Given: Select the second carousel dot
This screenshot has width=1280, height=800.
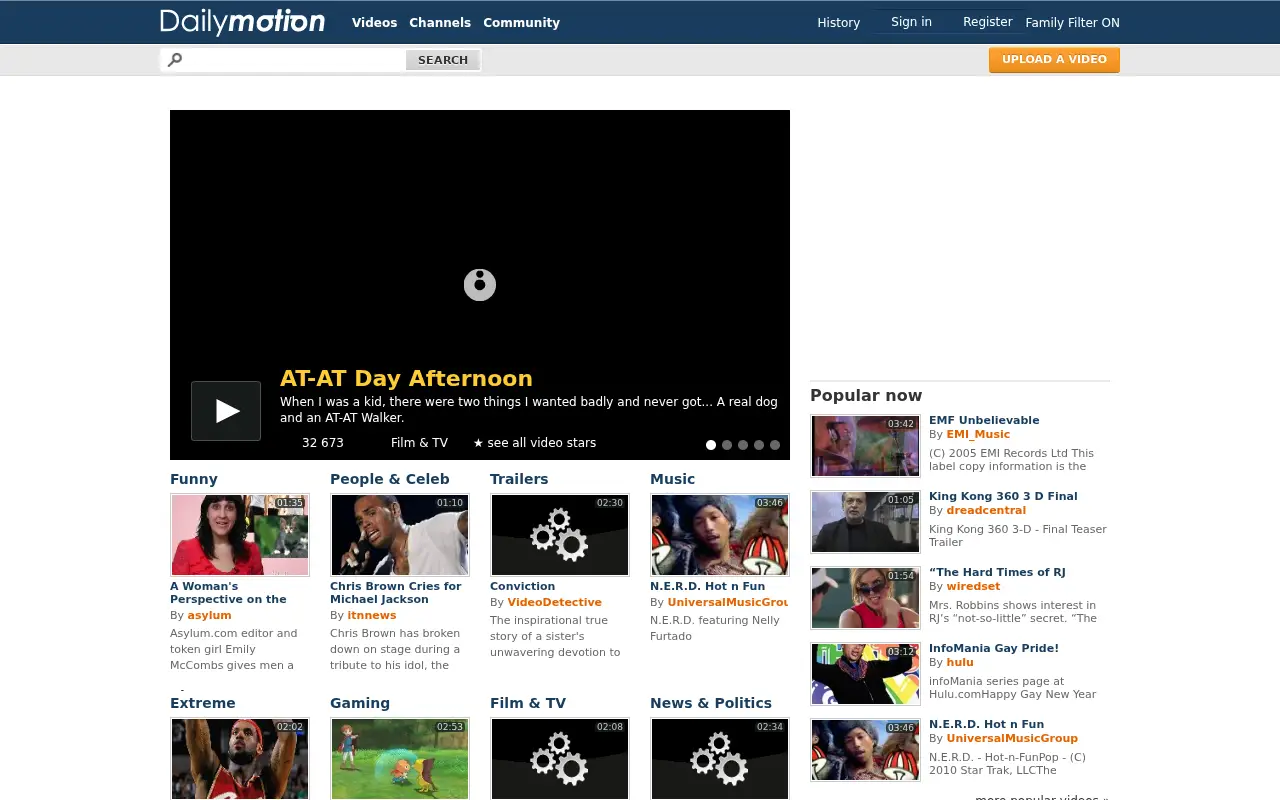Looking at the screenshot, I should pyautogui.click(x=727, y=445).
